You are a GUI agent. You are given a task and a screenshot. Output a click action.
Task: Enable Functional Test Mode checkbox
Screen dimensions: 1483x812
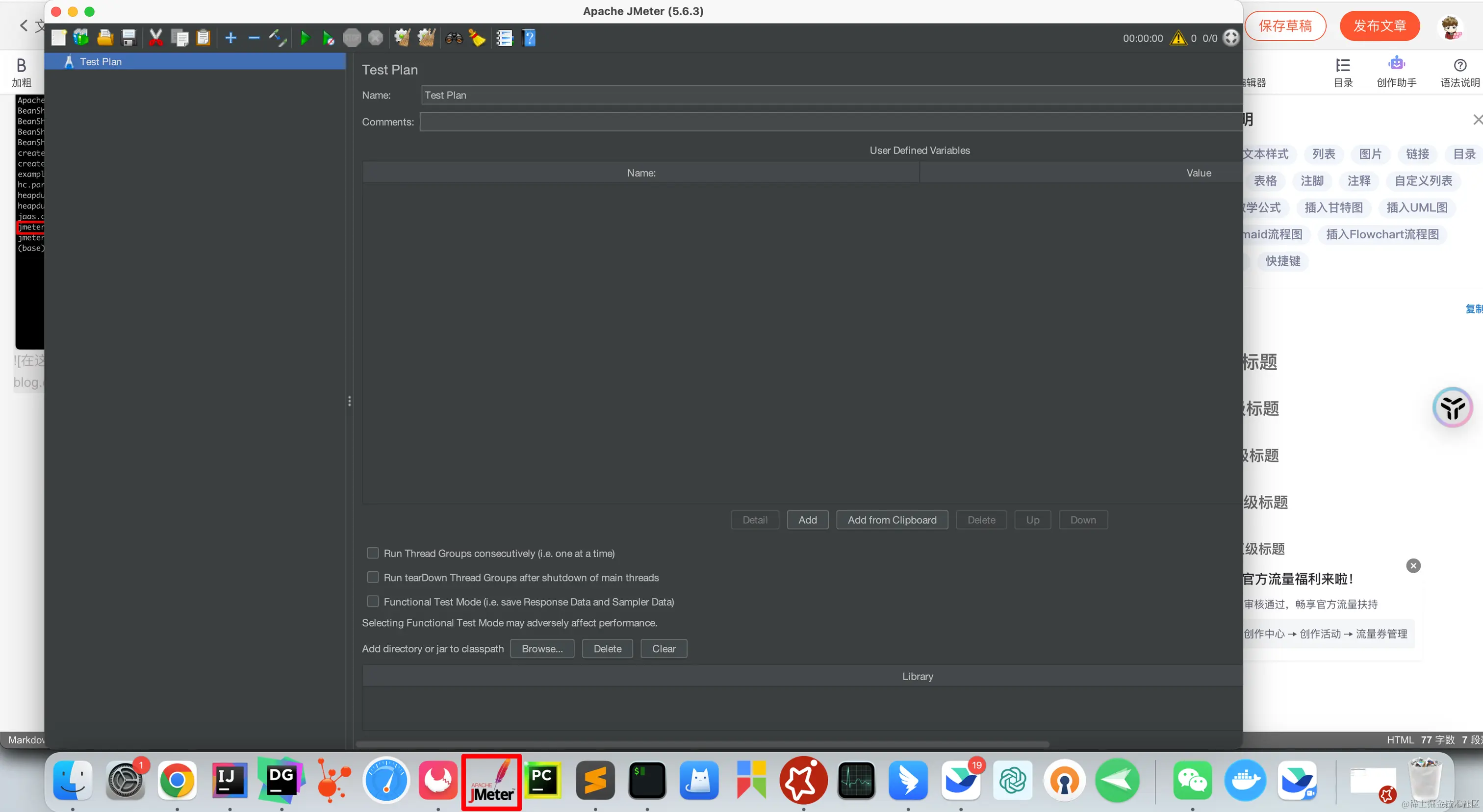pos(373,601)
